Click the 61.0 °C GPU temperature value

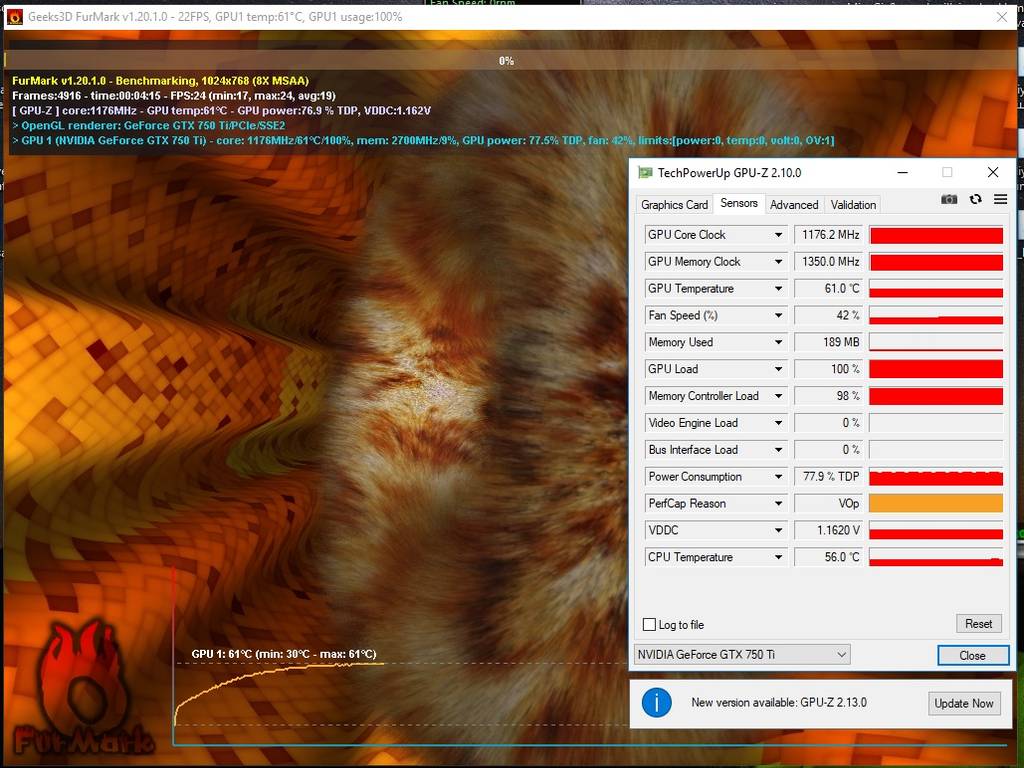tap(828, 289)
